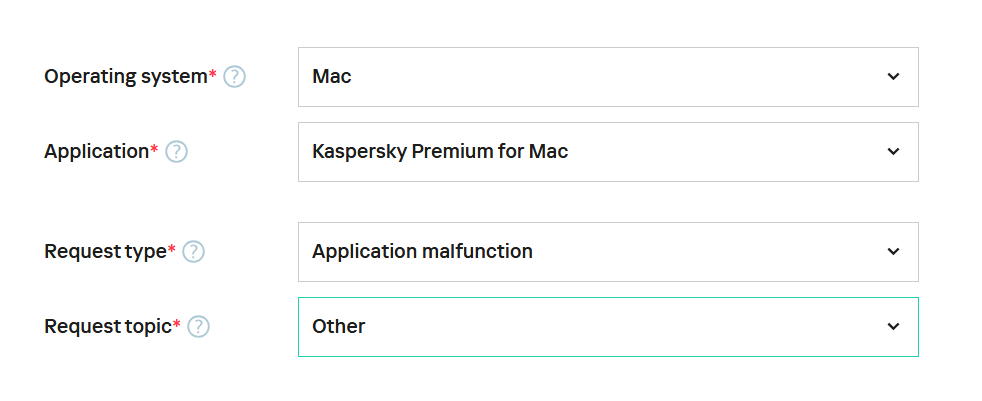This screenshot has width=982, height=401.
Task: Click the question mark next to Application
Action: pos(176,152)
